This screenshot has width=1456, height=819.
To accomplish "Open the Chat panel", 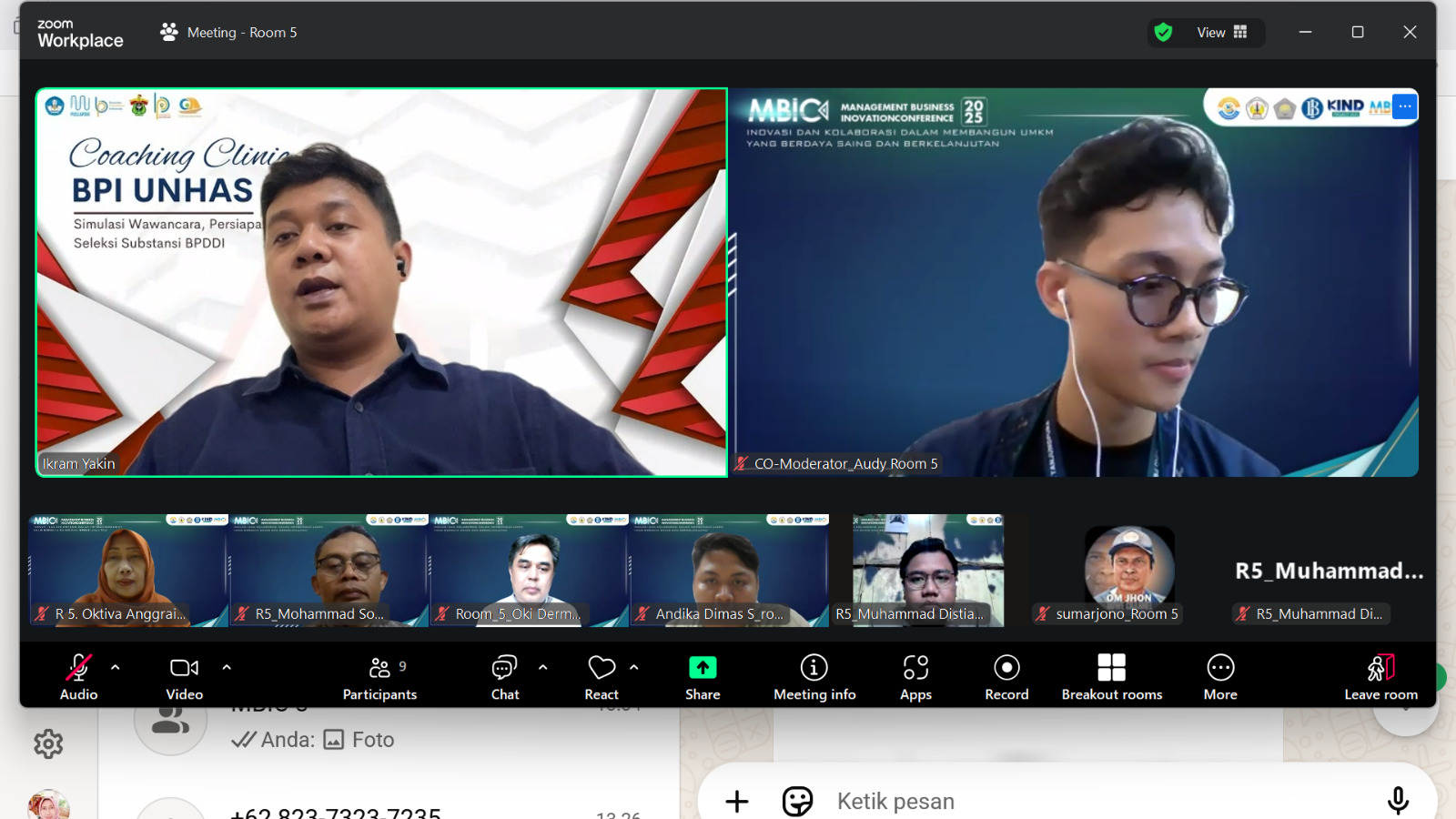I will point(504,676).
